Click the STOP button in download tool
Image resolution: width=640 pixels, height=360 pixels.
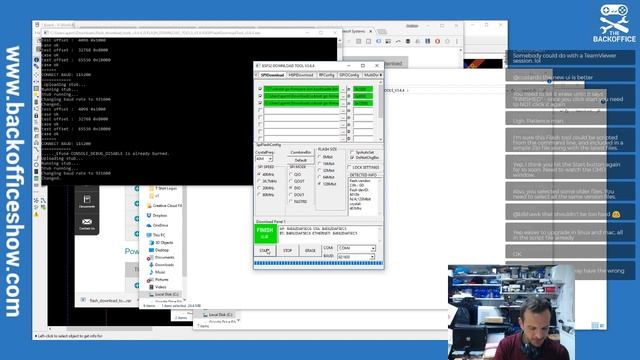(287, 251)
